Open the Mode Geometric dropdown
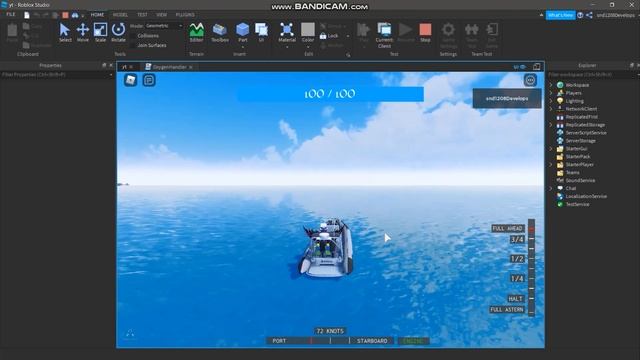 pyautogui.click(x=164, y=26)
